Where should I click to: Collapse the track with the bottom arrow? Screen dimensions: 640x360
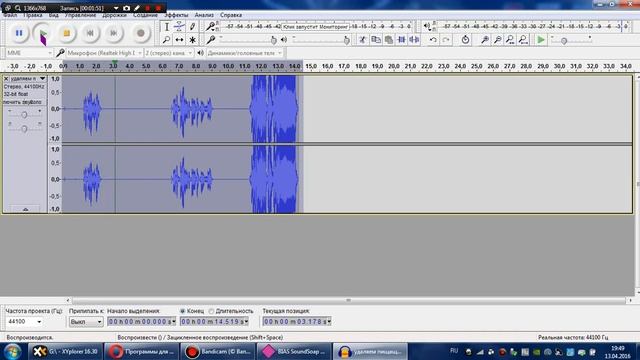coord(25,209)
